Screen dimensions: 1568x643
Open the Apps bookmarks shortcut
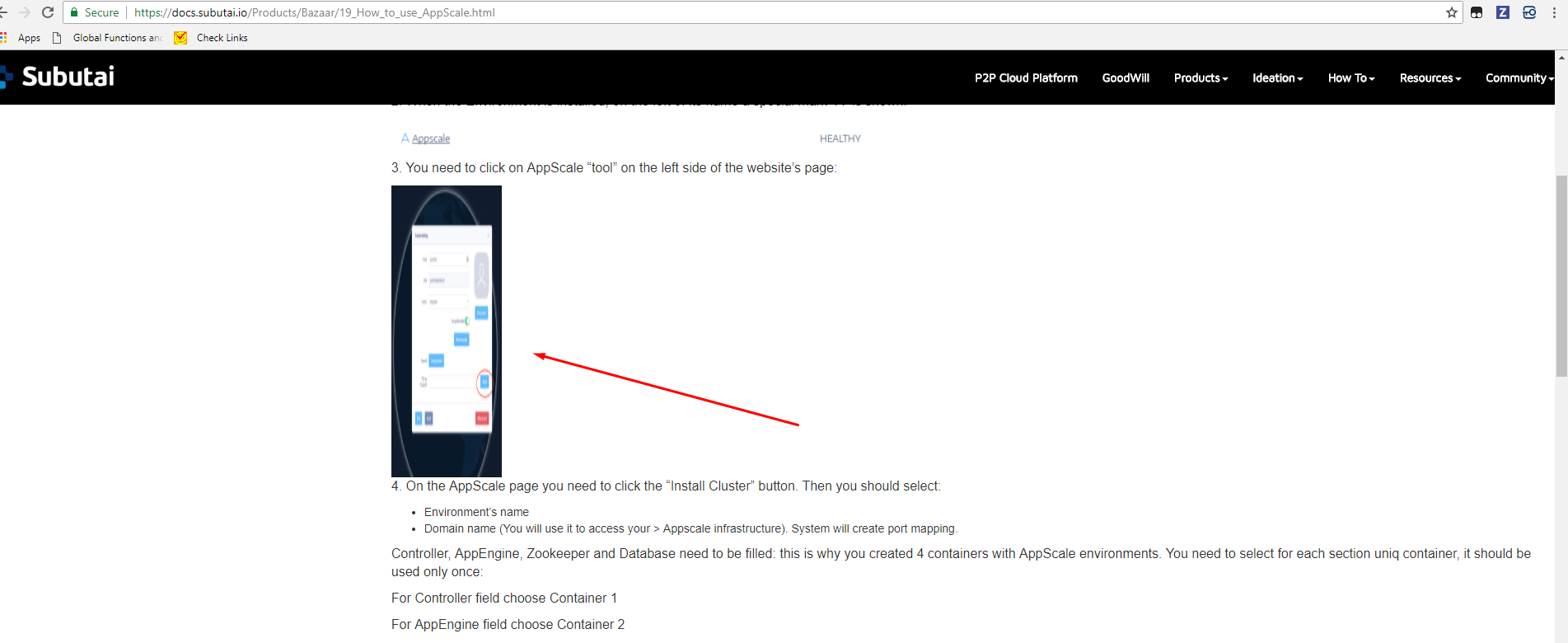21,38
